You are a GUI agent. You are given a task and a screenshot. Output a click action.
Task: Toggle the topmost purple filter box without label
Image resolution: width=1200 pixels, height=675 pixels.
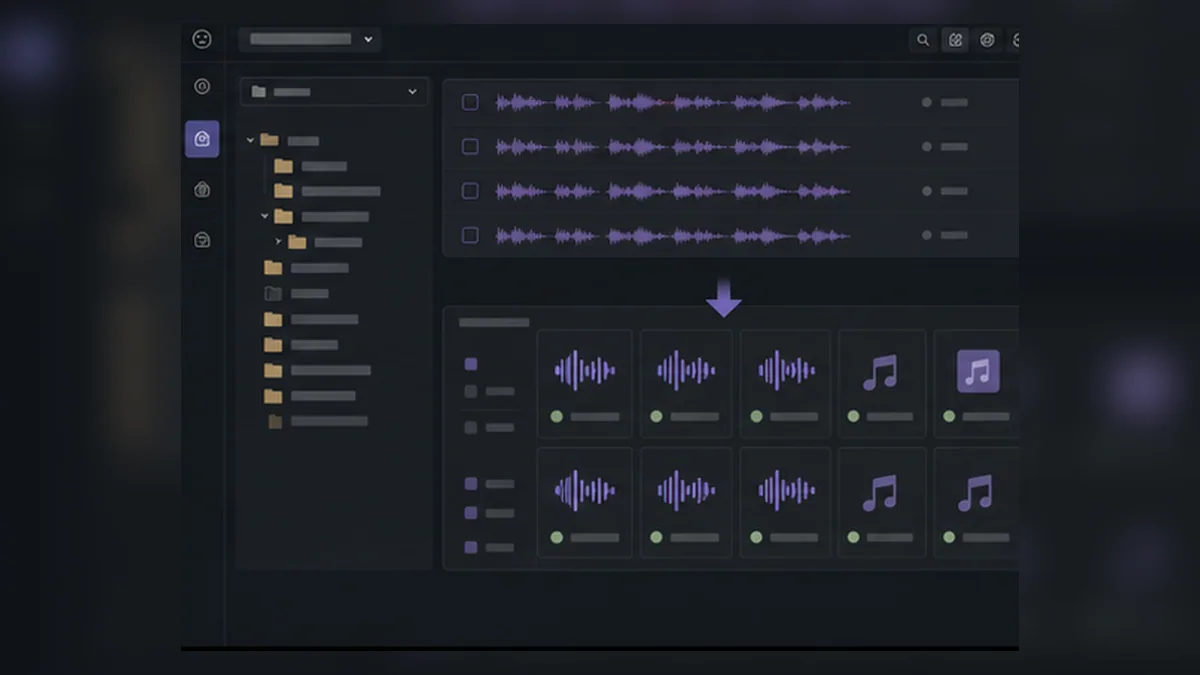pyautogui.click(x=471, y=364)
